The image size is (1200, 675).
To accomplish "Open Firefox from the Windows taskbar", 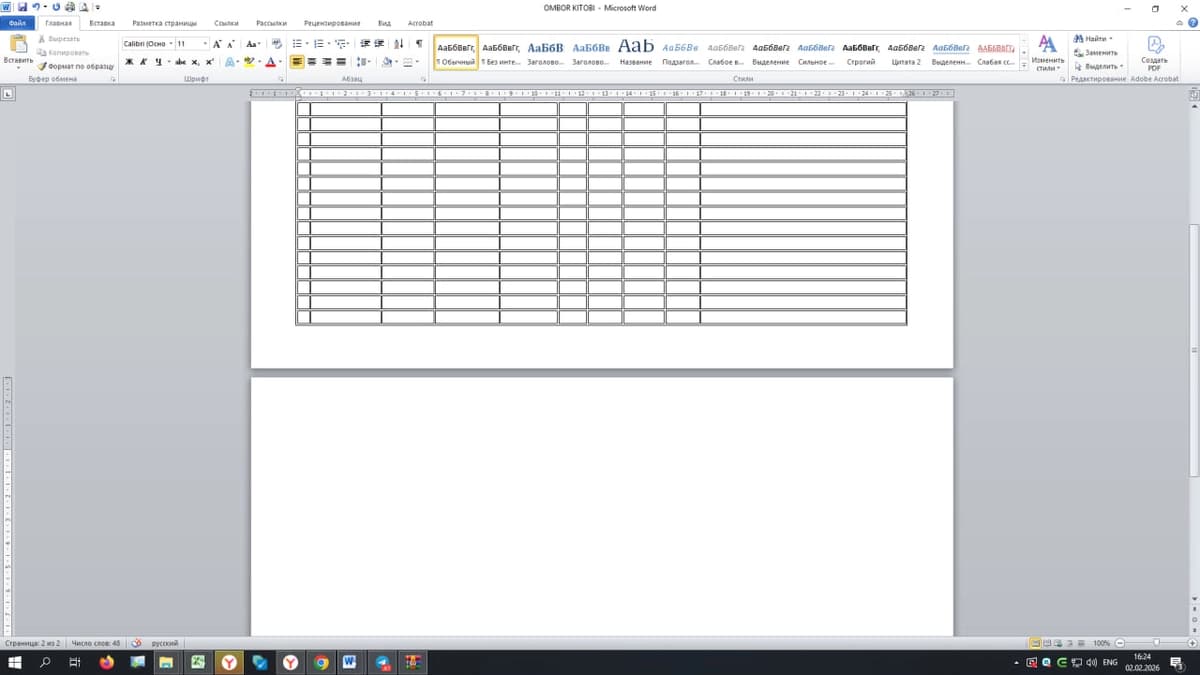I will (106, 662).
